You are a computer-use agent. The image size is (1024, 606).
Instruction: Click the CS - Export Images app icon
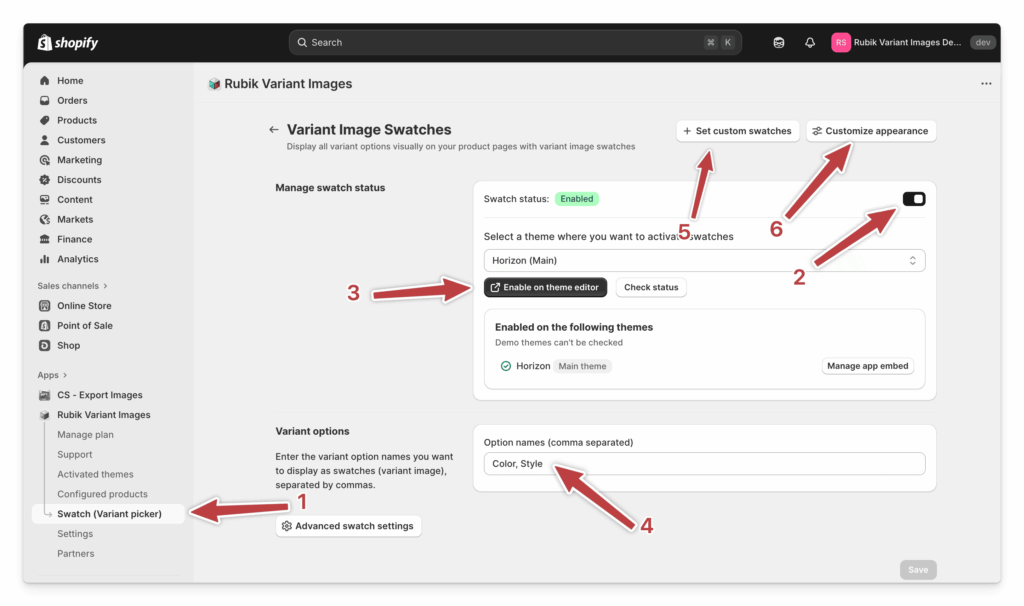44,395
